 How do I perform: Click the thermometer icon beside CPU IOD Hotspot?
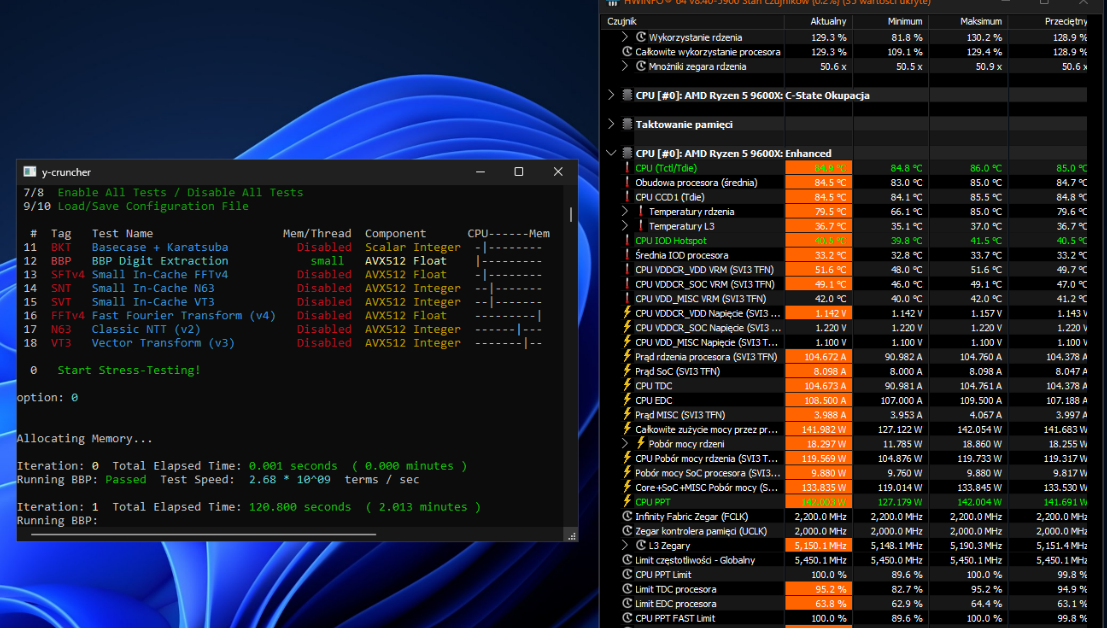627,240
